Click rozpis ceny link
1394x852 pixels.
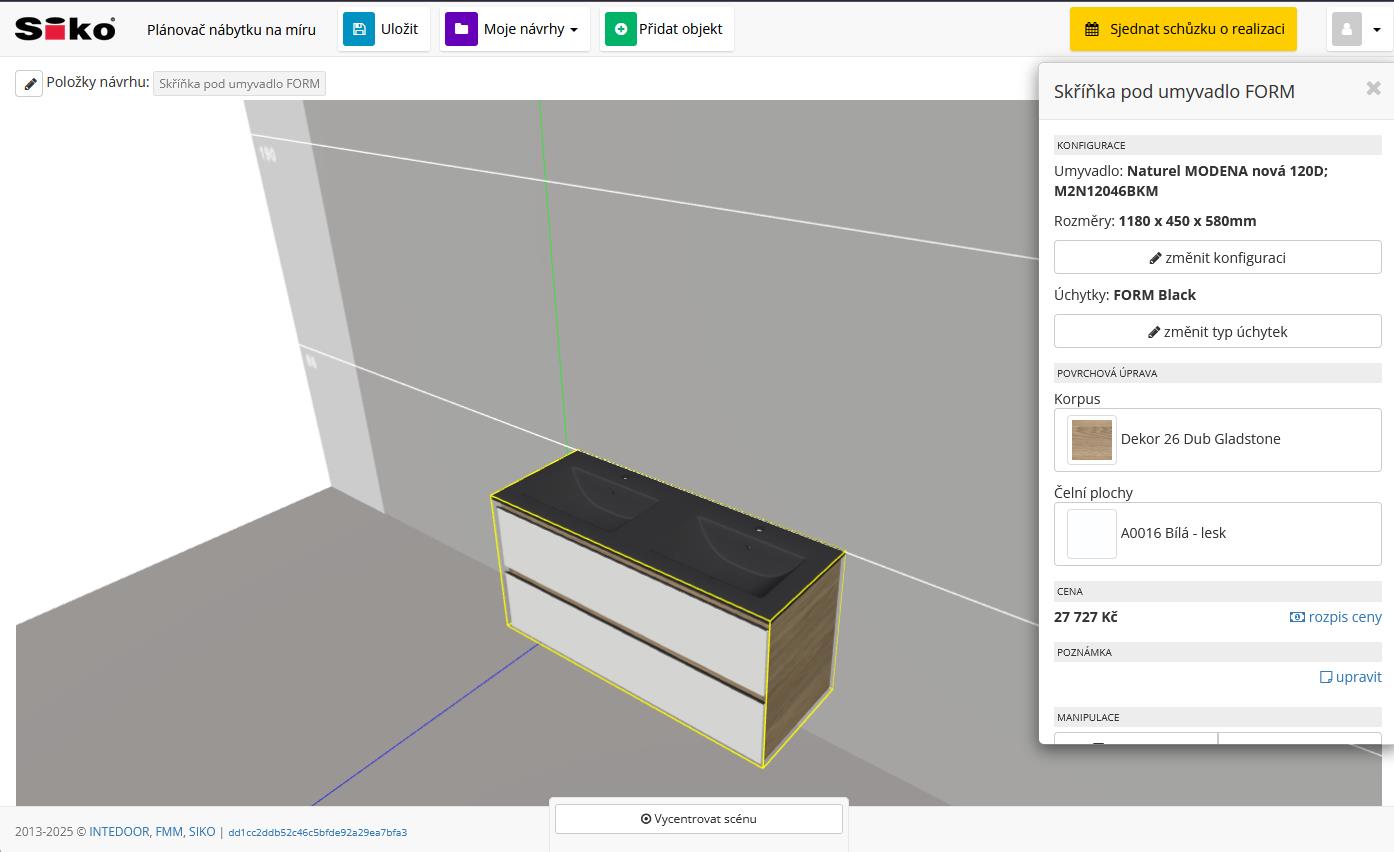point(1345,617)
